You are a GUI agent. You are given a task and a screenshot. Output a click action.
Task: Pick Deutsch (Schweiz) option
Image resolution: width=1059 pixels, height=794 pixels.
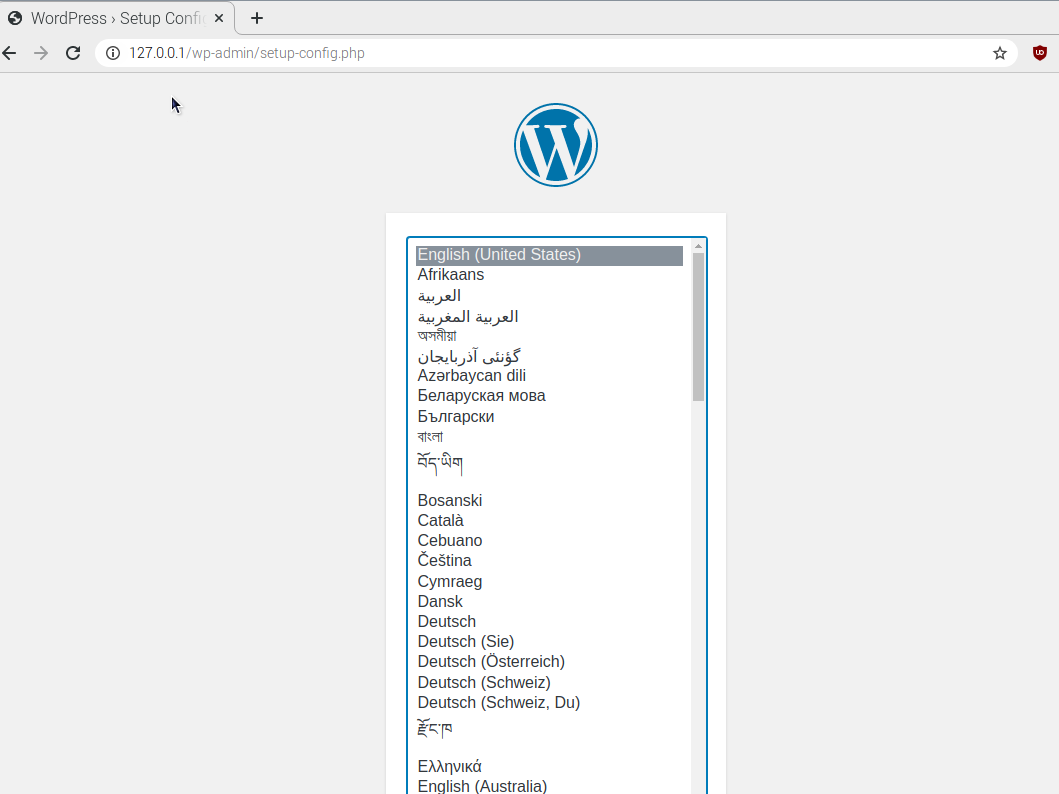coord(550,683)
